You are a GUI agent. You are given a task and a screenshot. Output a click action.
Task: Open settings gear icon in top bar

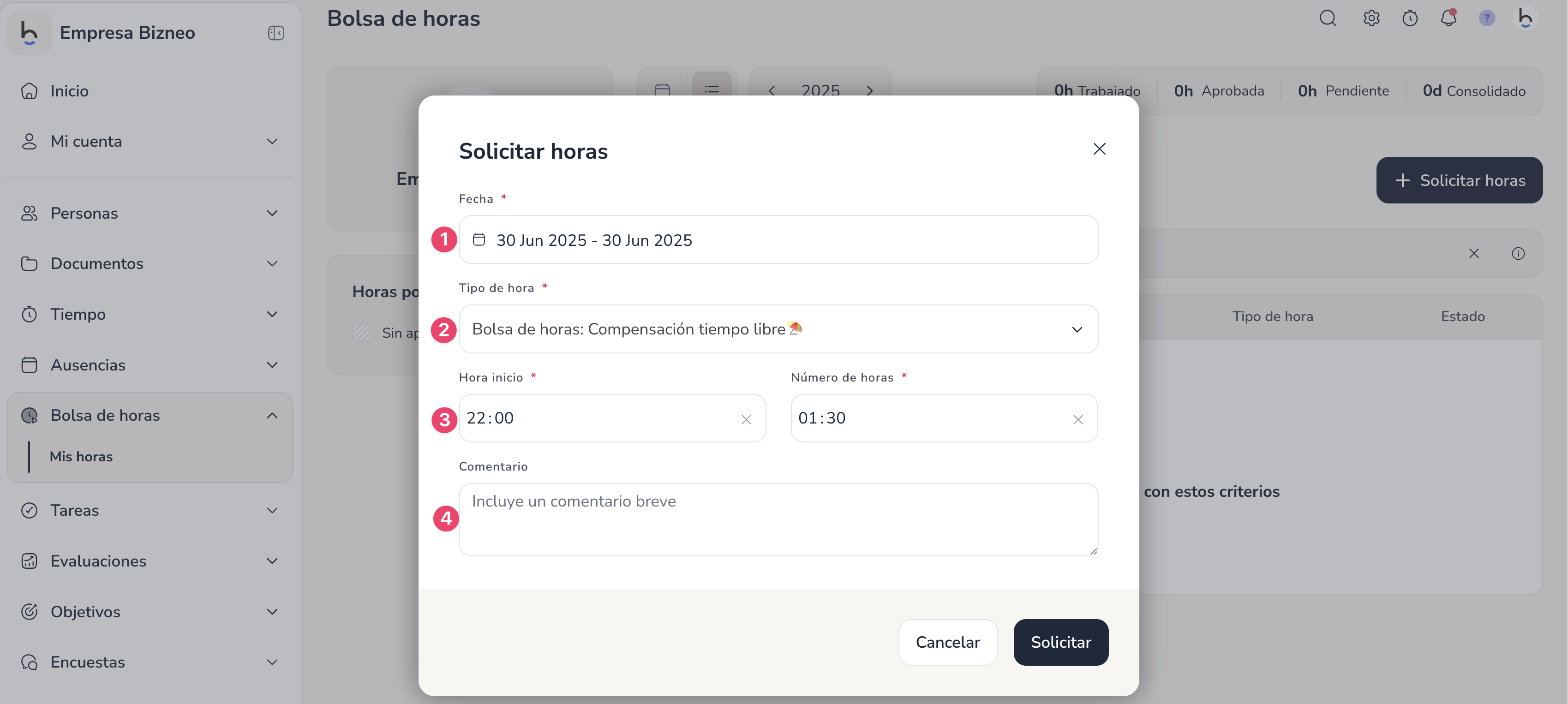(x=1371, y=18)
